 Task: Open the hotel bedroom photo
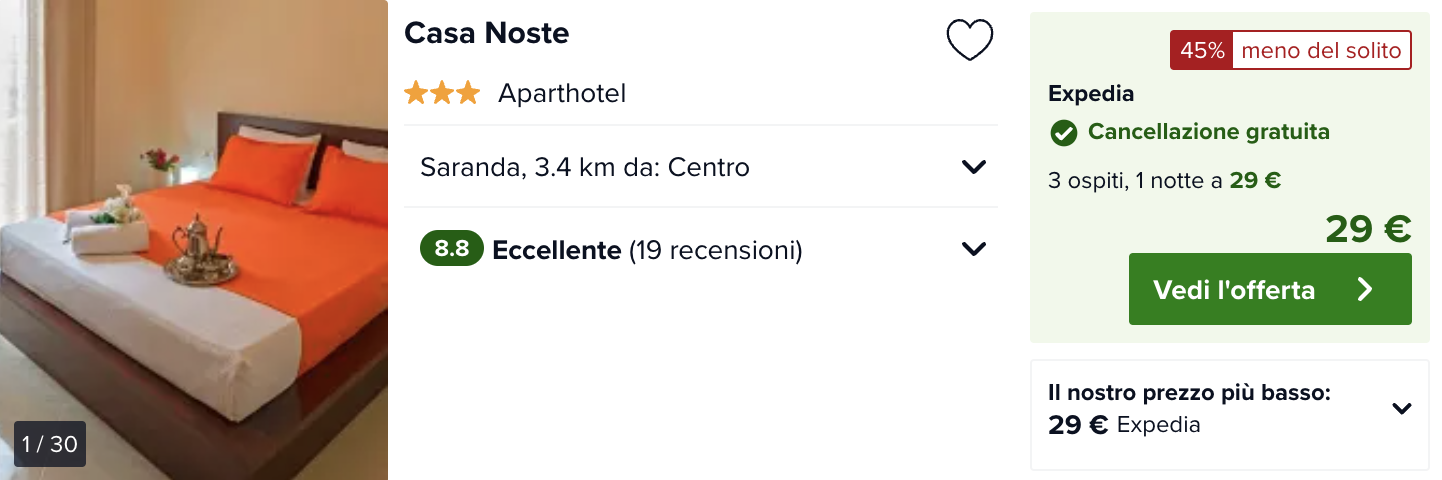click(194, 240)
